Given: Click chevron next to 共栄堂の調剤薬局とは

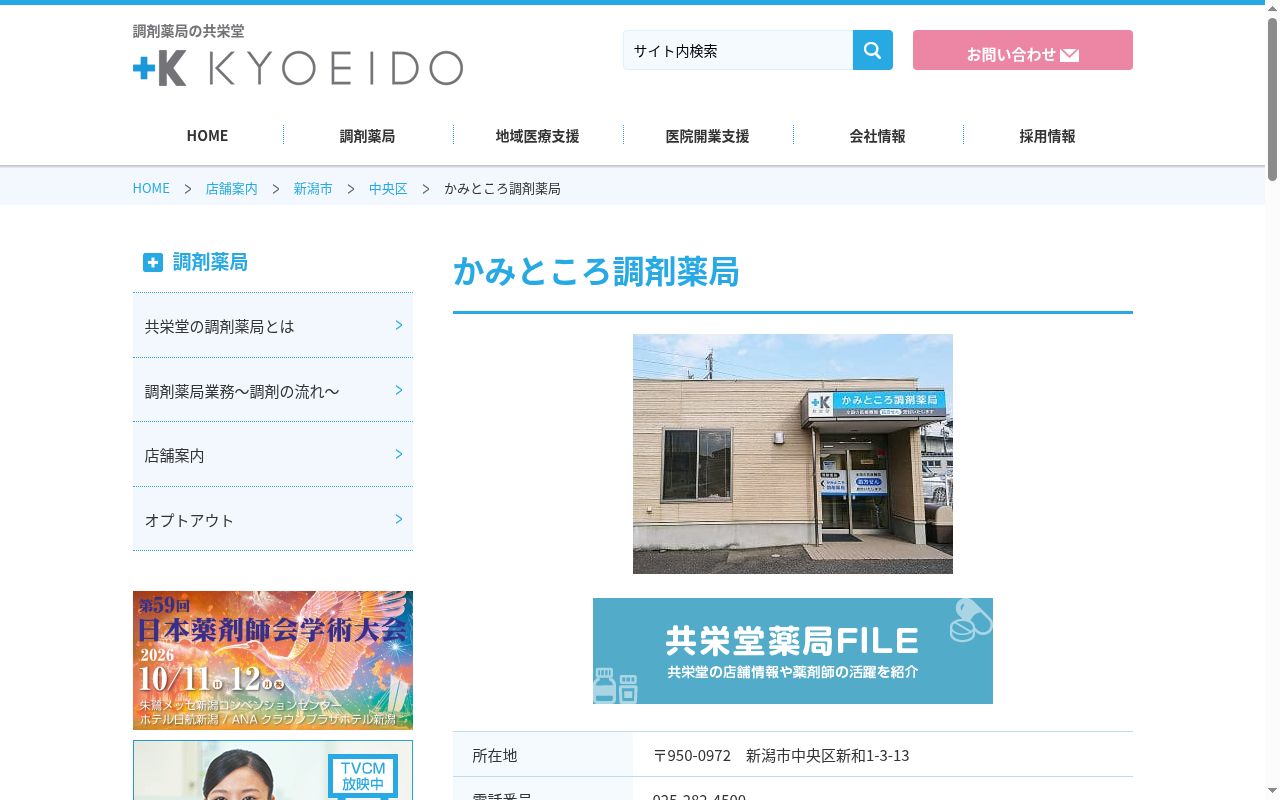Looking at the screenshot, I should [399, 325].
